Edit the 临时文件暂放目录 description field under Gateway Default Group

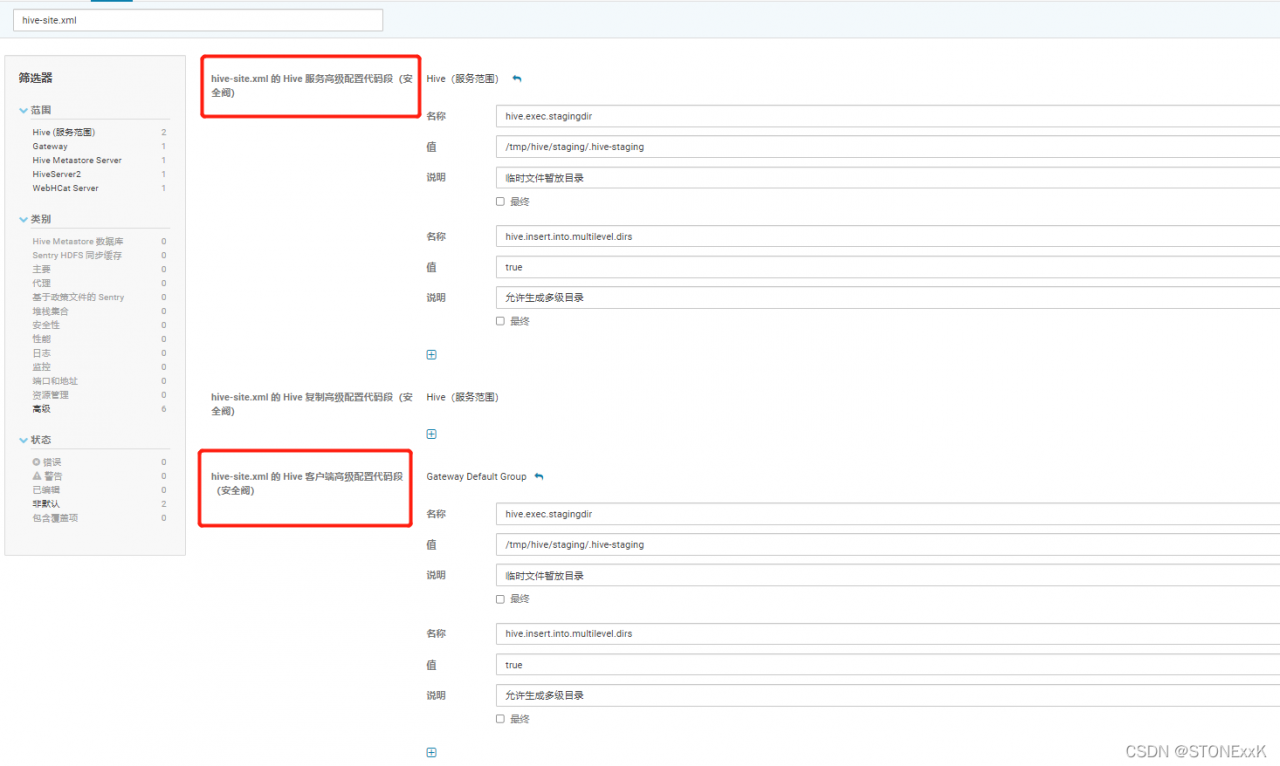coord(888,576)
